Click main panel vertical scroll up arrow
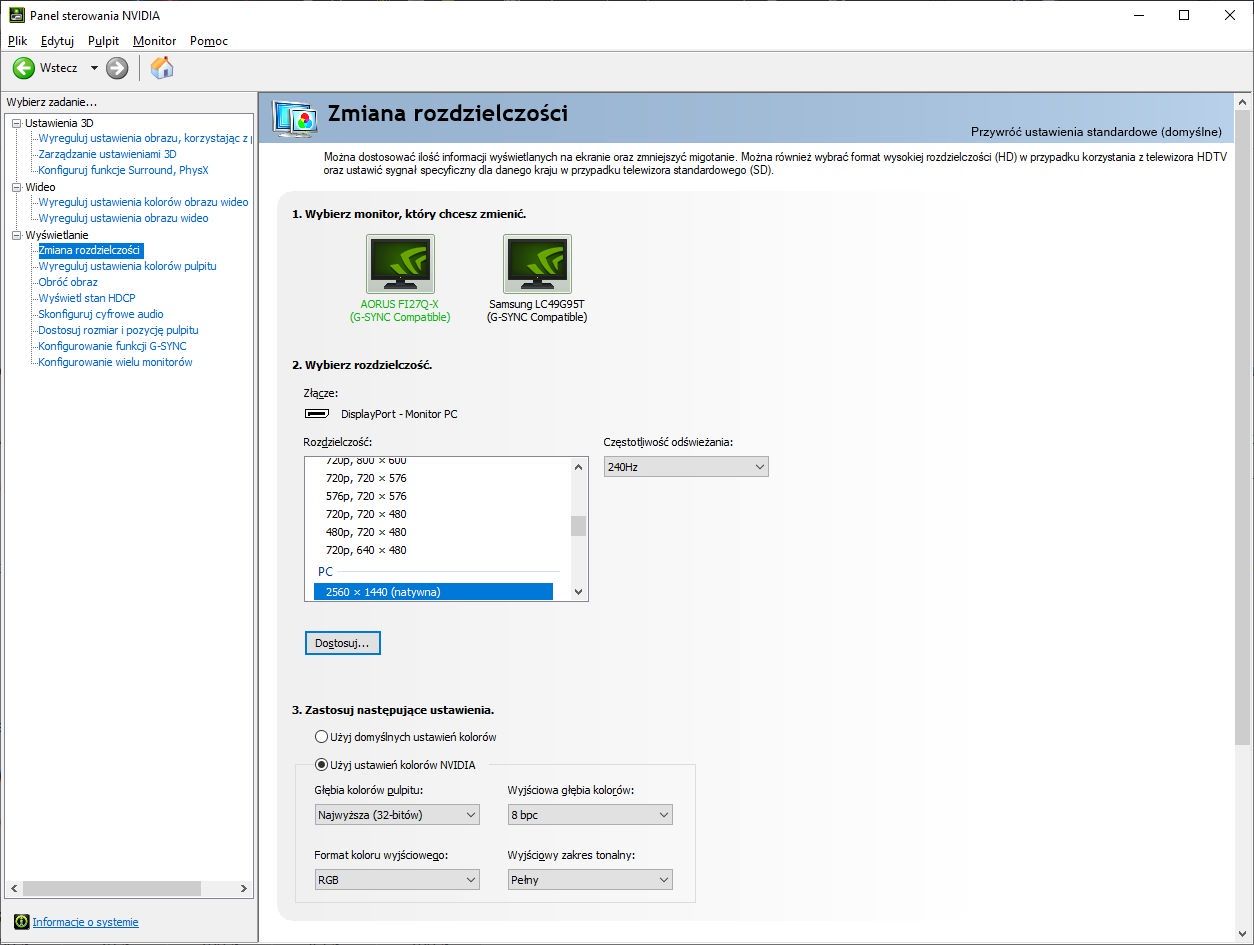The width and height of the screenshot is (1254, 945). (1243, 103)
